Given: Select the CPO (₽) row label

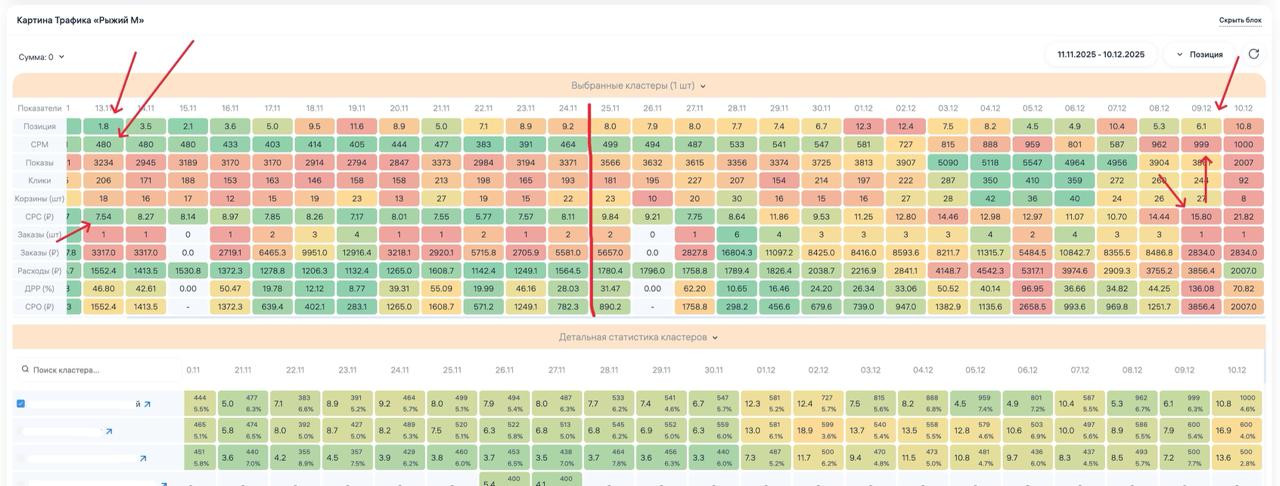Looking at the screenshot, I should tap(39, 306).
